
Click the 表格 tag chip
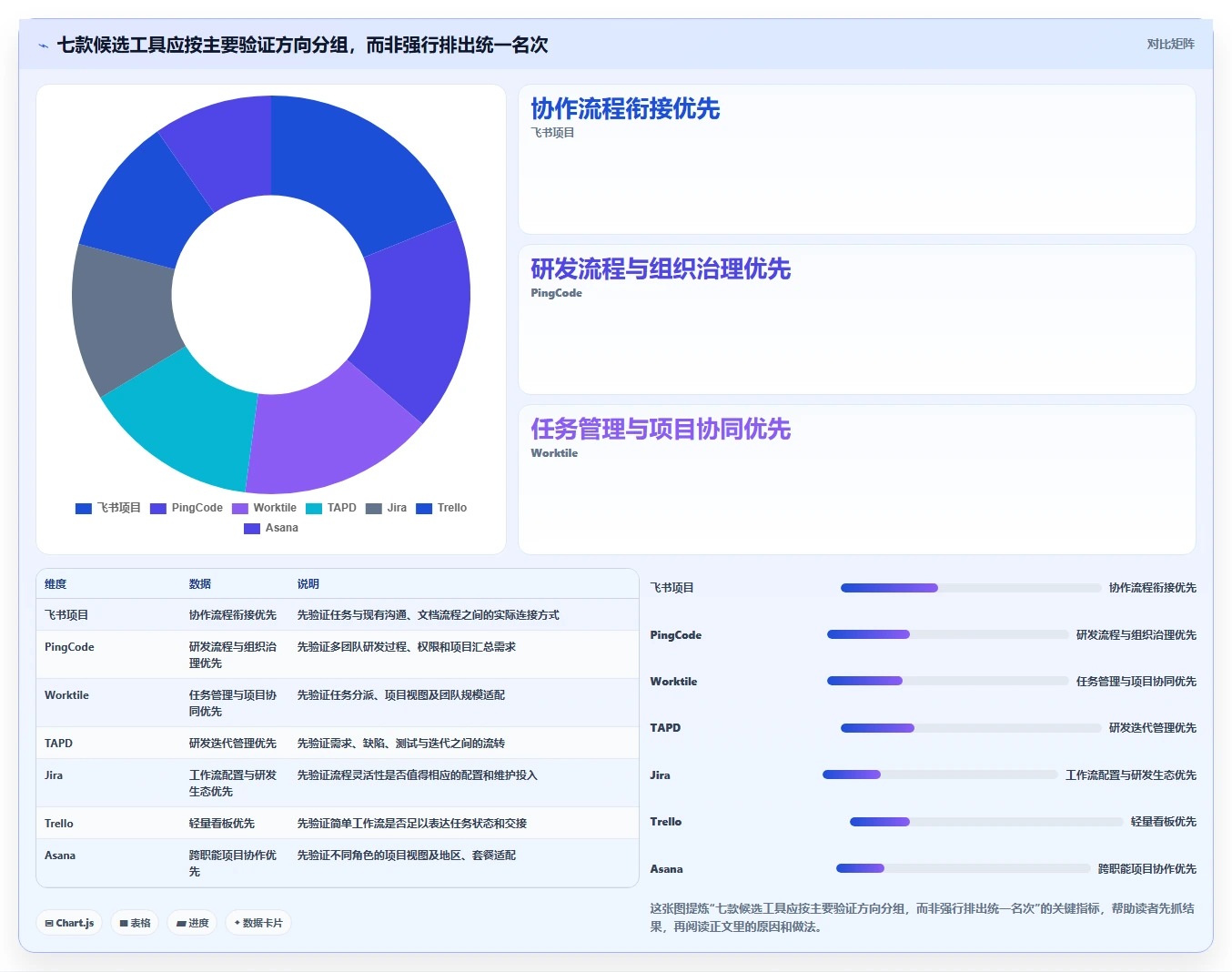[135, 923]
